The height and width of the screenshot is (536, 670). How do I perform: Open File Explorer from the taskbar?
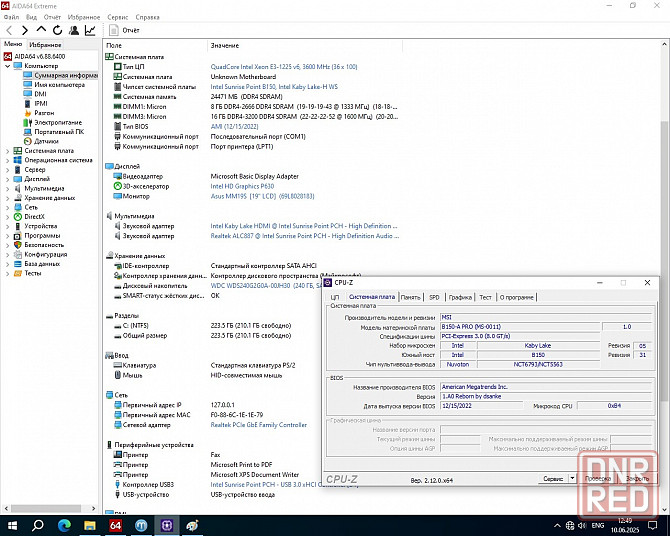(x=89, y=525)
